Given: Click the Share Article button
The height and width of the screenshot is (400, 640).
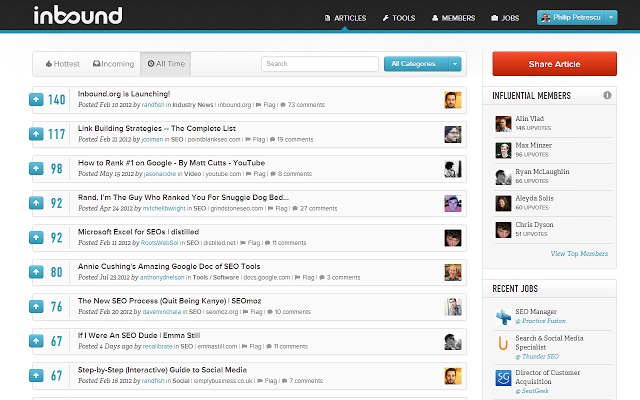Looking at the screenshot, I should tap(553, 64).
